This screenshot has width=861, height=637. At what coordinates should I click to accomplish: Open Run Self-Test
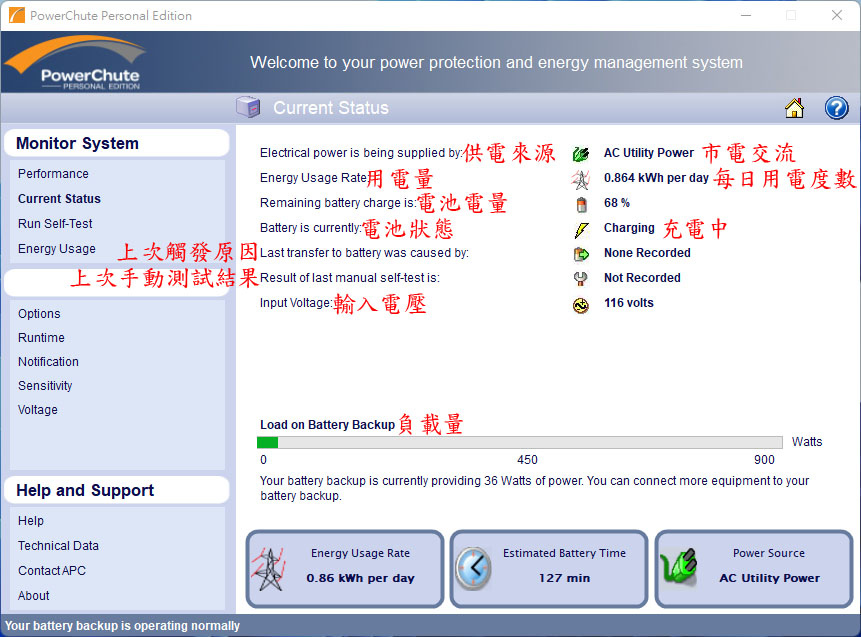(55, 223)
